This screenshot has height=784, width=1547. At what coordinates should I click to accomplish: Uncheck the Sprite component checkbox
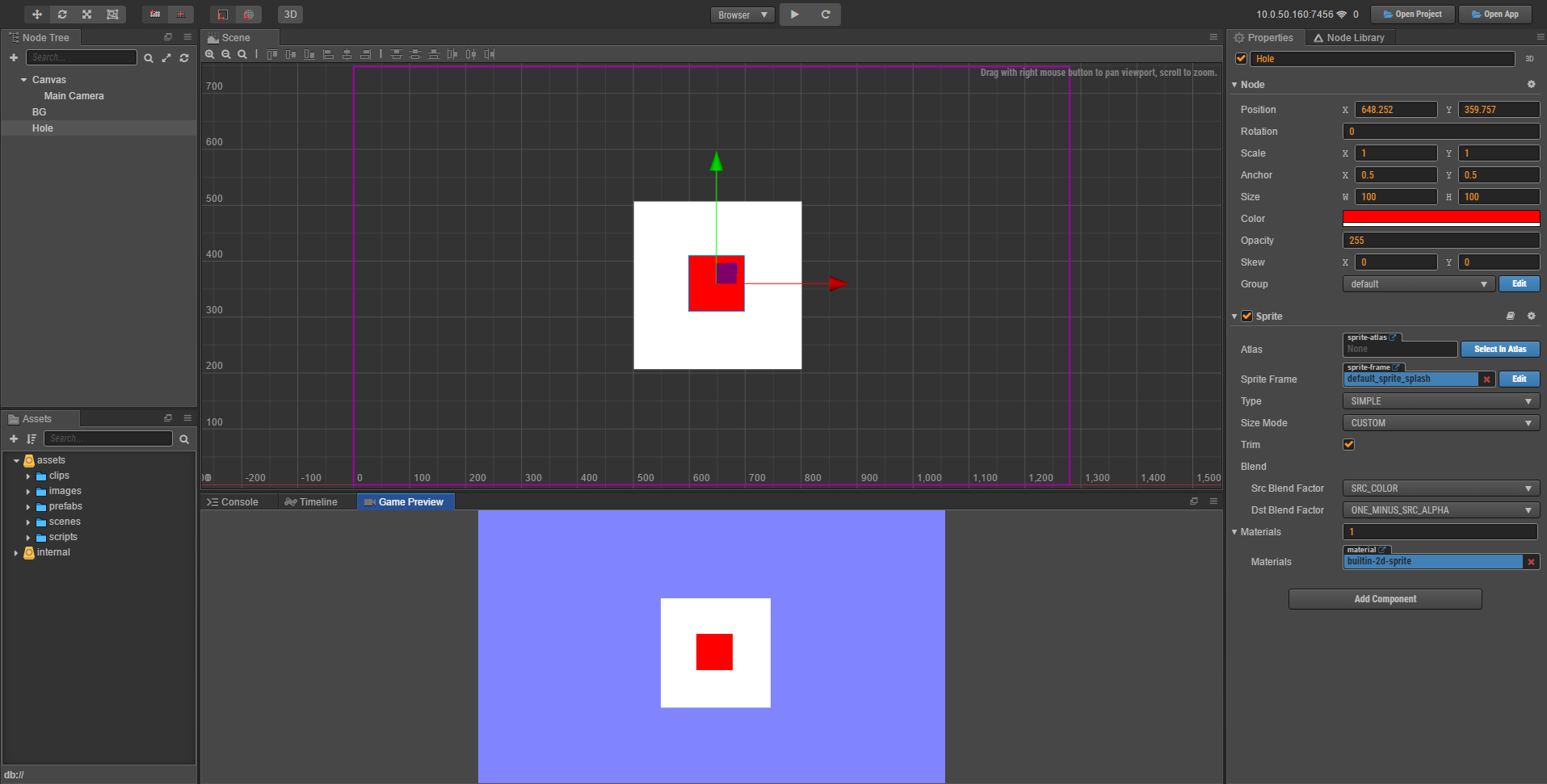[x=1246, y=317]
